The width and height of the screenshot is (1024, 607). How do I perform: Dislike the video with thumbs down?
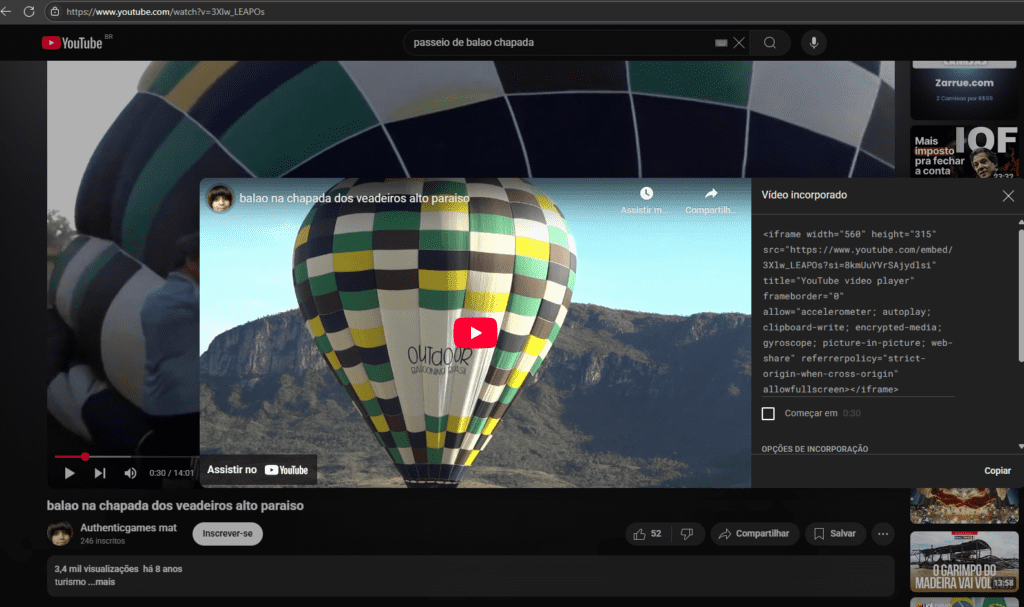pyautogui.click(x=687, y=534)
